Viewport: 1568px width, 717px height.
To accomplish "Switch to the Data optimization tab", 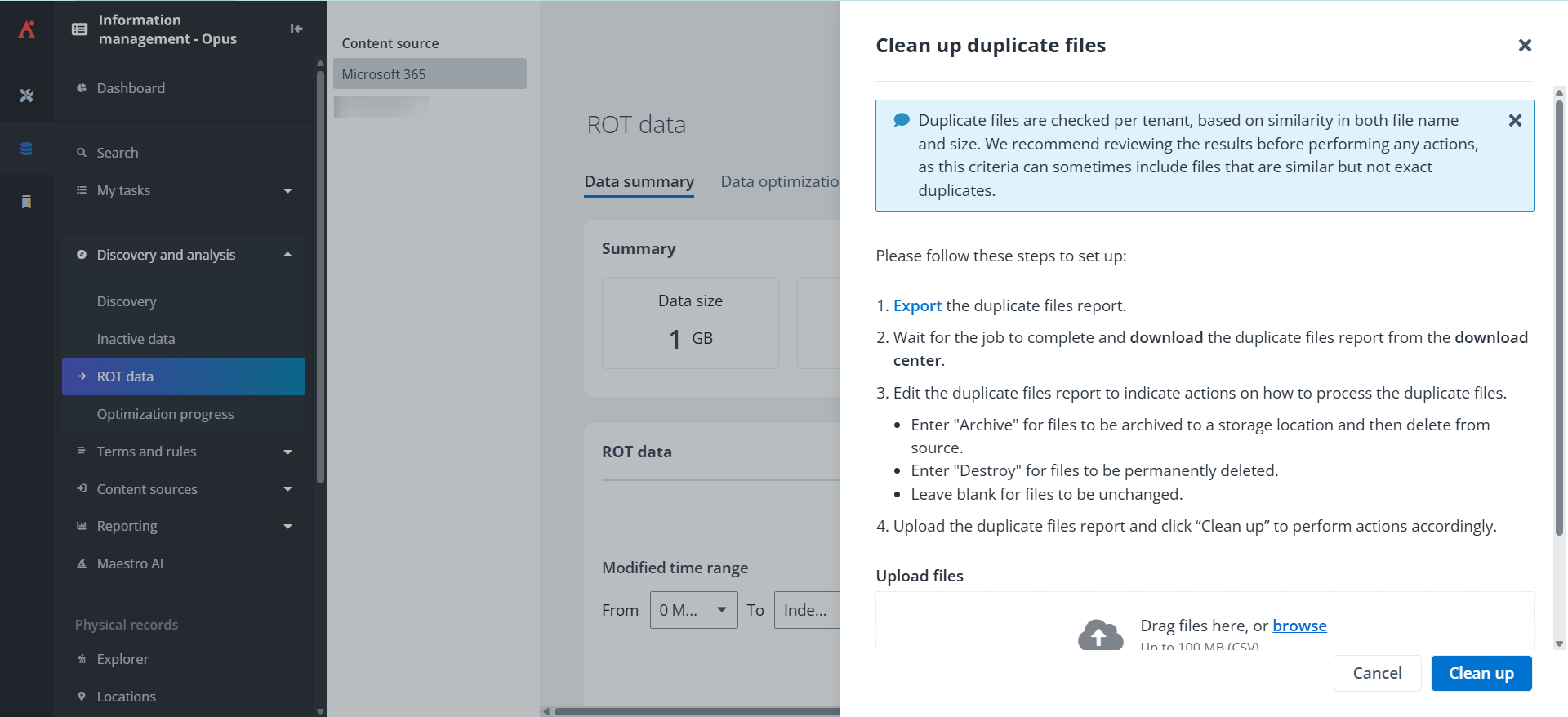I will (779, 182).
